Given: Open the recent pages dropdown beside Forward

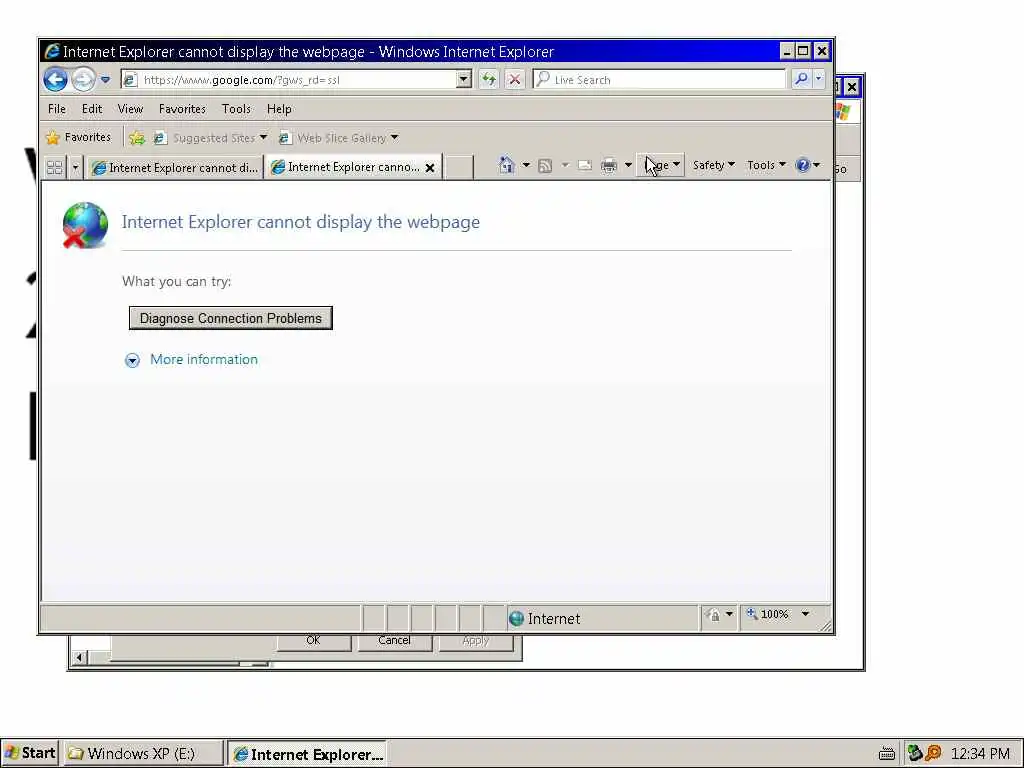Looking at the screenshot, I should click(105, 80).
